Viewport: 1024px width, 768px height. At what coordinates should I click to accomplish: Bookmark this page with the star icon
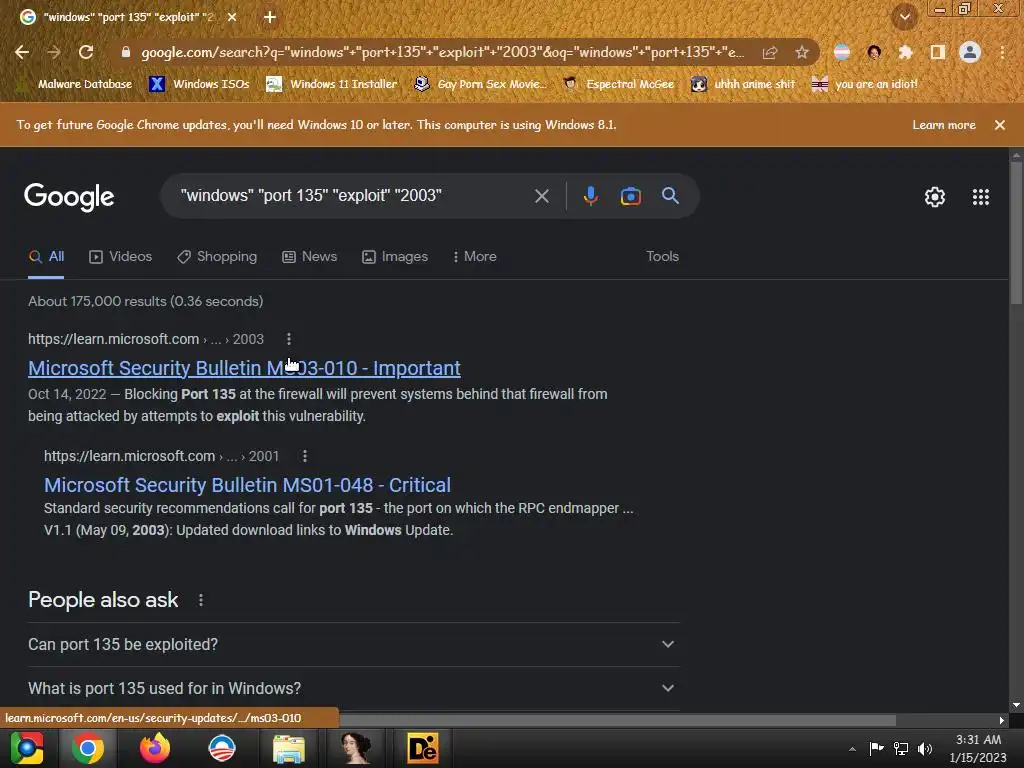coord(802,52)
